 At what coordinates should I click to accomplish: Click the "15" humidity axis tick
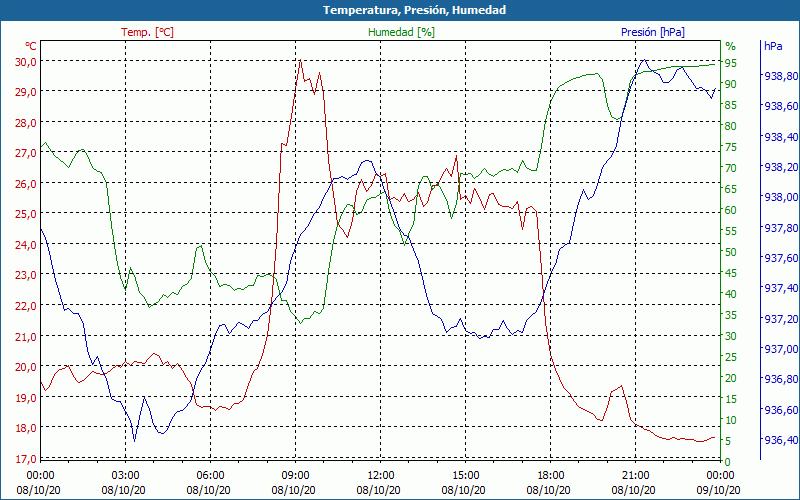pos(731,399)
